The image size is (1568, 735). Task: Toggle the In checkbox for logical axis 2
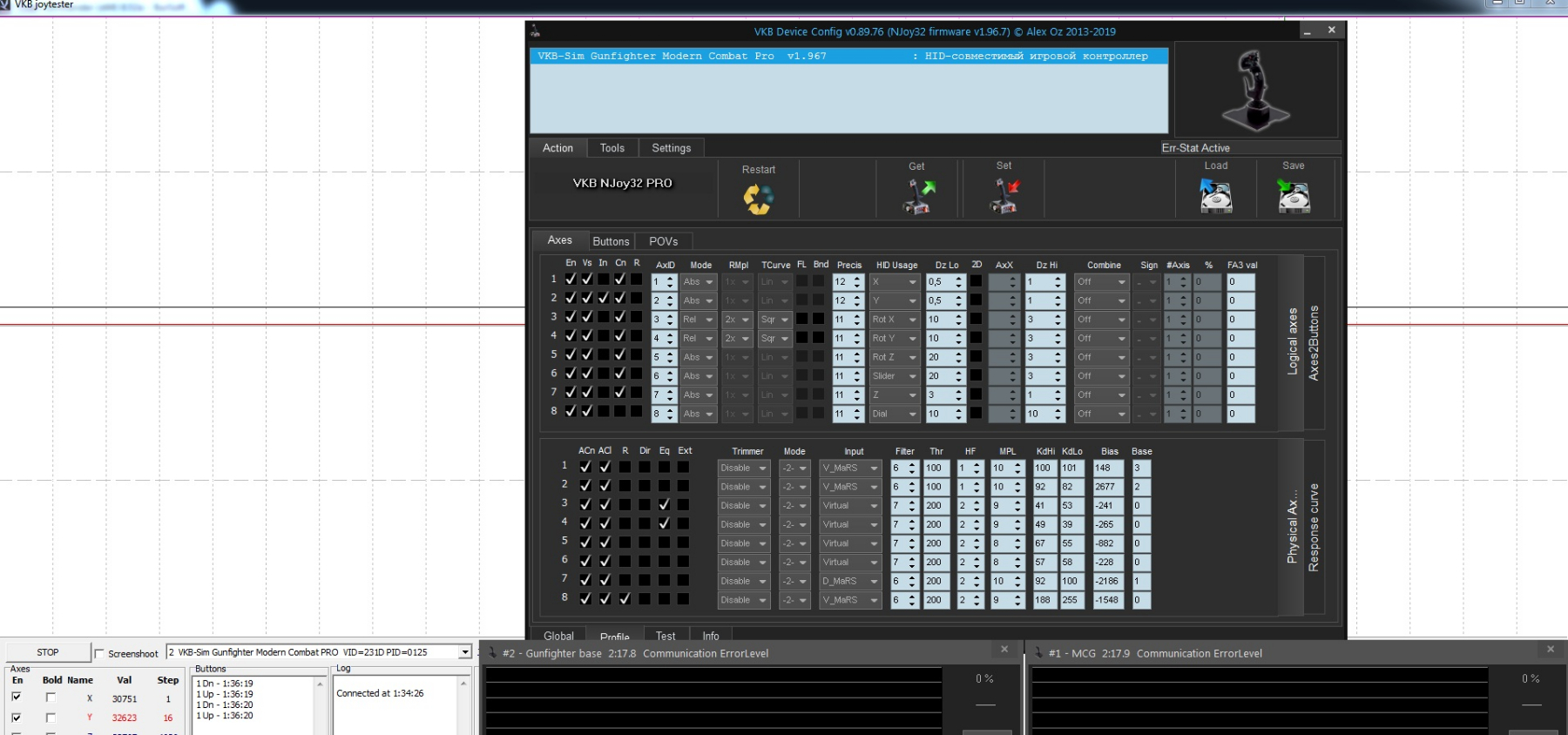coord(603,298)
